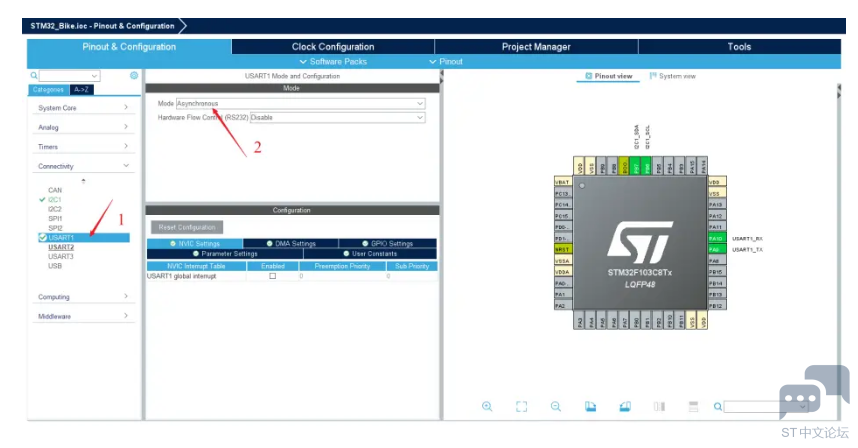Switch to the Clock Configuration tab

(333, 46)
